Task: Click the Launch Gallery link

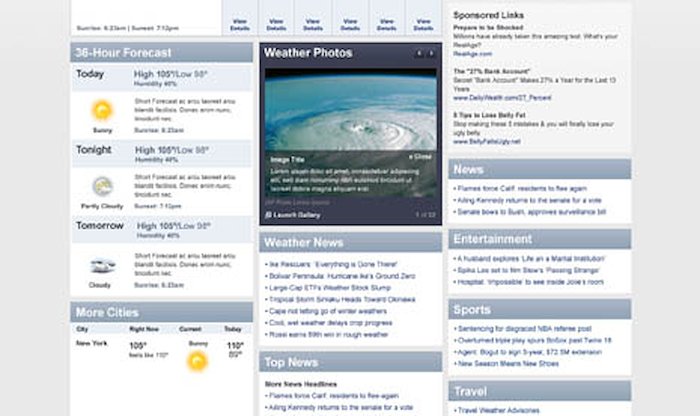Action: point(292,215)
